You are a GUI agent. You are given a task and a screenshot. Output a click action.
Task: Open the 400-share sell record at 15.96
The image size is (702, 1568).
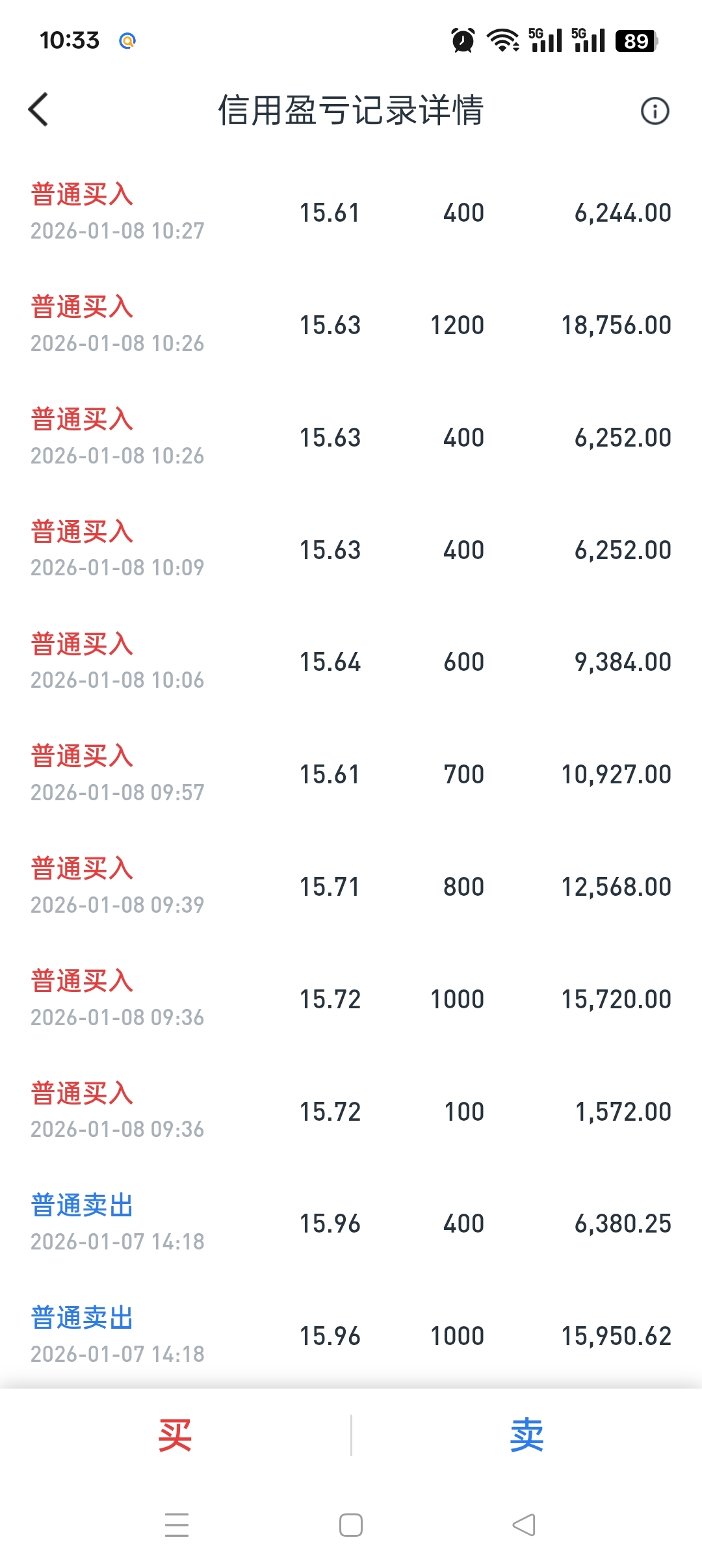coord(351,1223)
